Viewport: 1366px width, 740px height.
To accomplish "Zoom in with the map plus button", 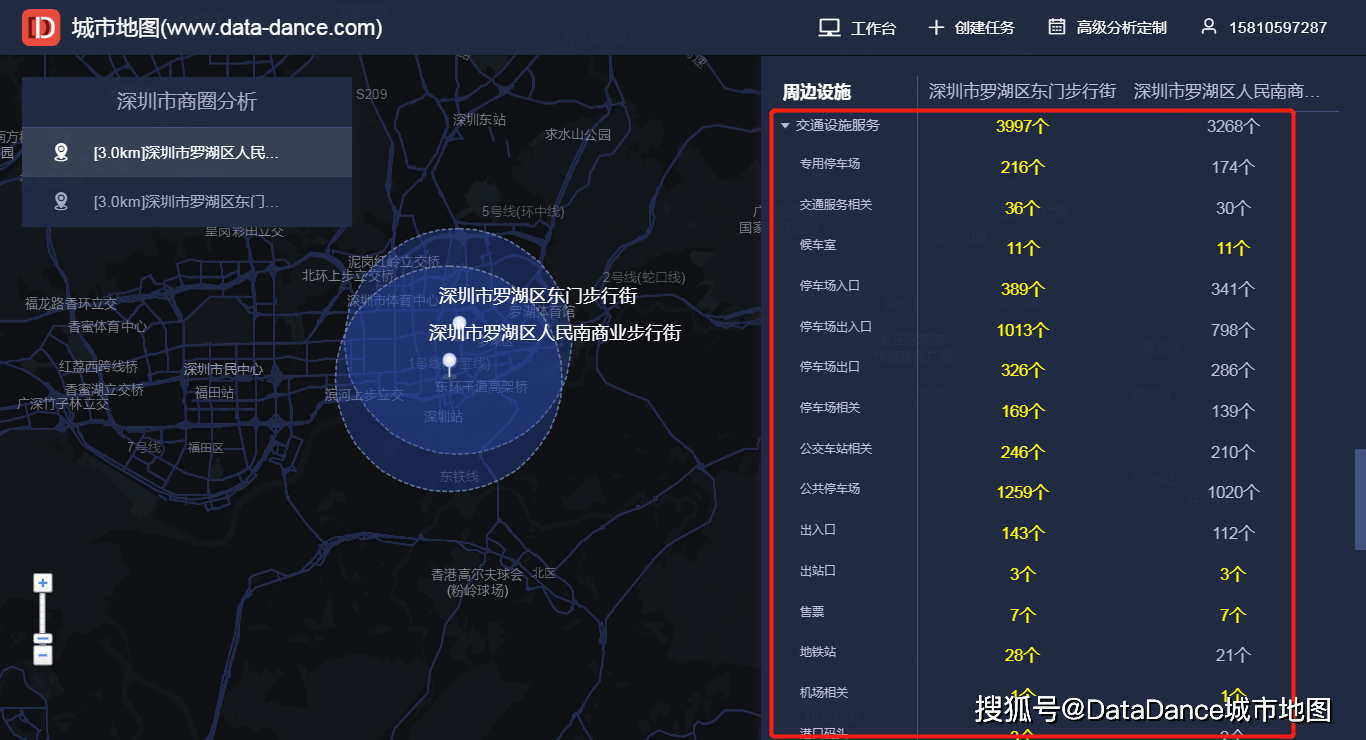I will coord(42,583).
